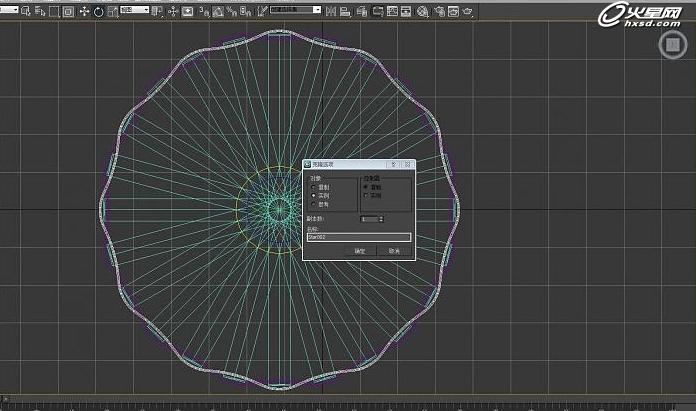Select Instance radio button under Object
The width and height of the screenshot is (696, 411).
314,195
